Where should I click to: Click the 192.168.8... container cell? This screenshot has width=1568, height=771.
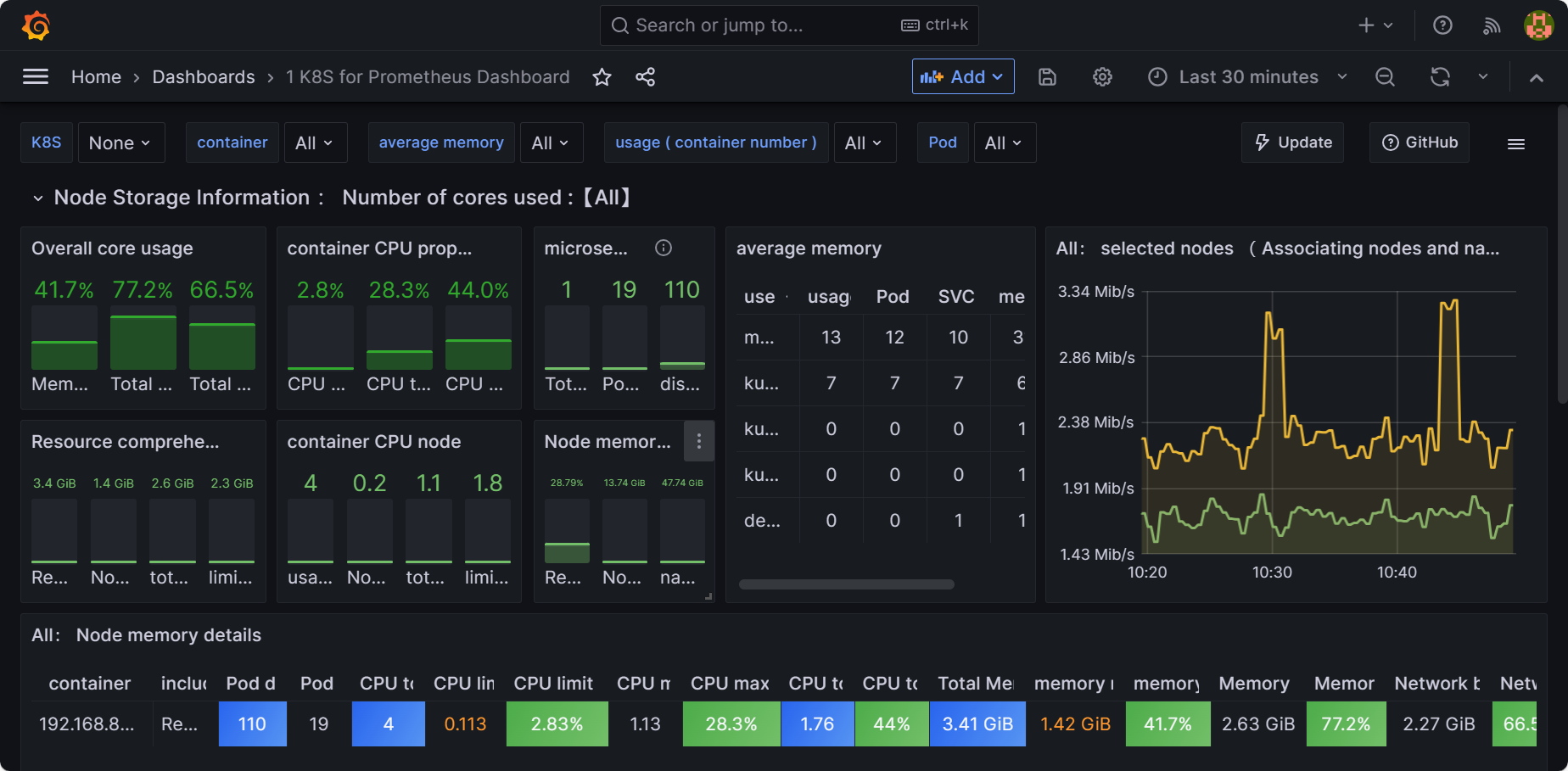87,724
